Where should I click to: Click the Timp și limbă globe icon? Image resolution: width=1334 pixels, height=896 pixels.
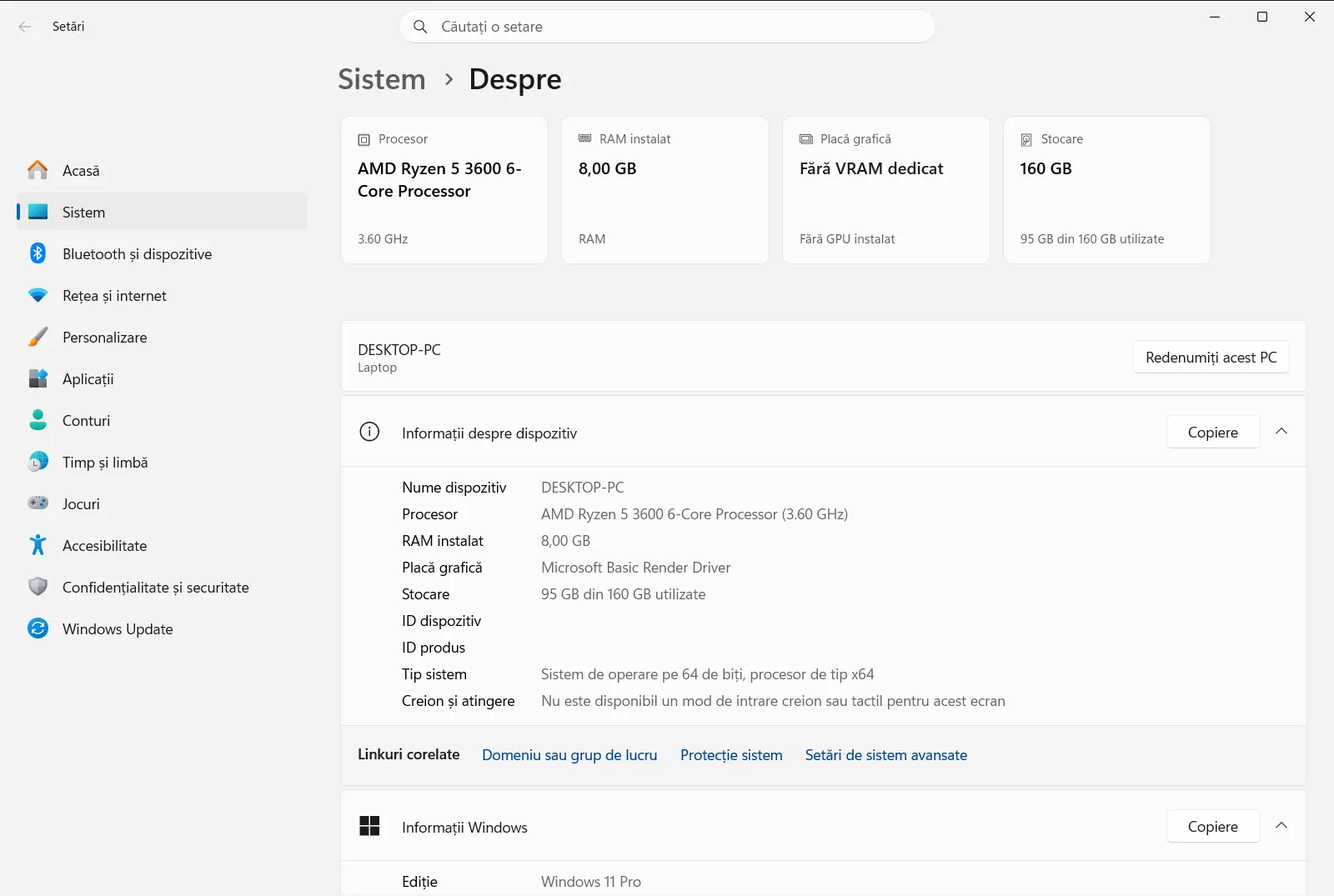point(38,462)
